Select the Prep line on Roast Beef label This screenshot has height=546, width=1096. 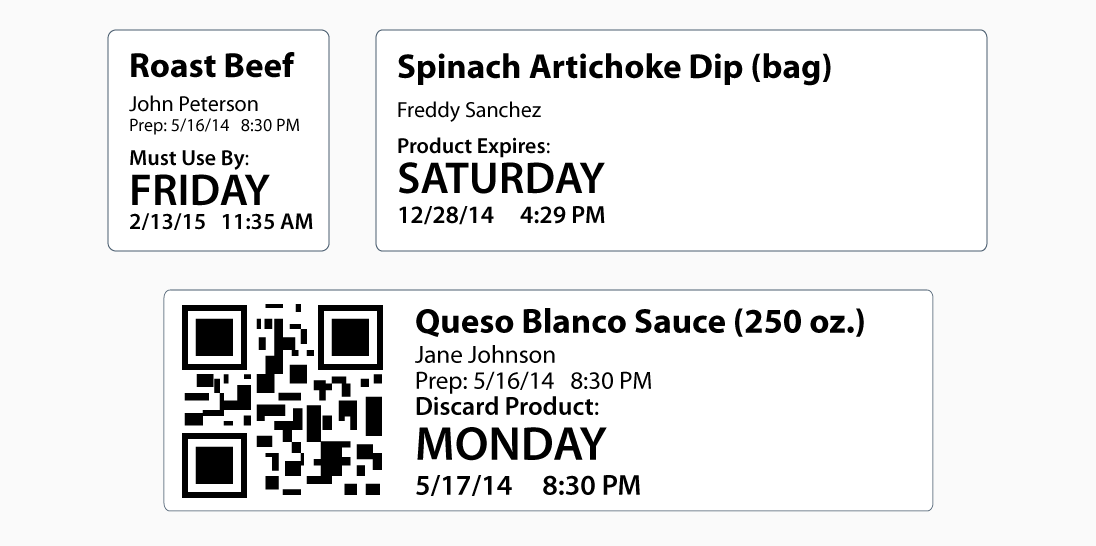pyautogui.click(x=214, y=126)
